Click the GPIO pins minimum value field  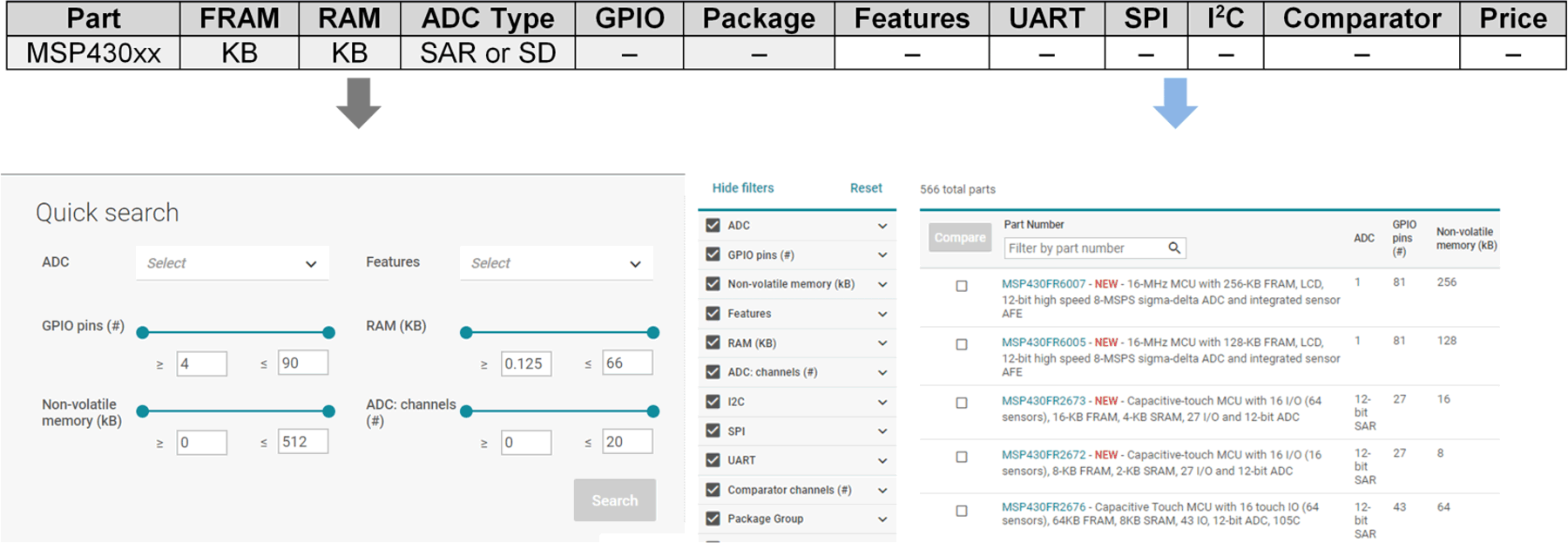pyautogui.click(x=201, y=363)
